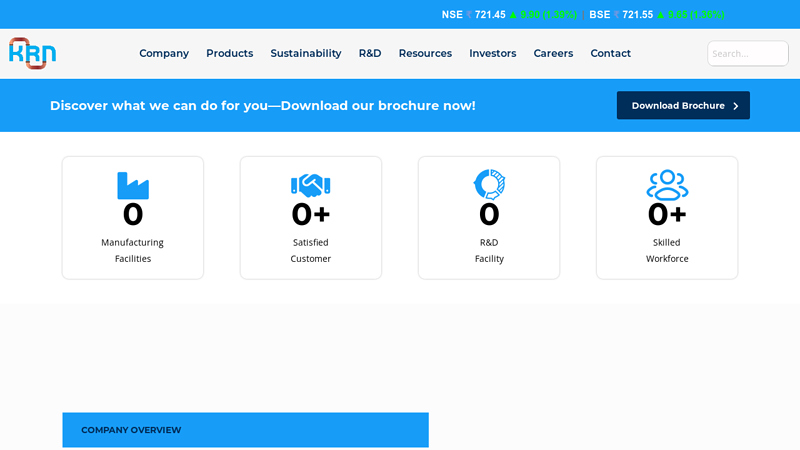
Task: Open the Company menu
Action: click(164, 54)
